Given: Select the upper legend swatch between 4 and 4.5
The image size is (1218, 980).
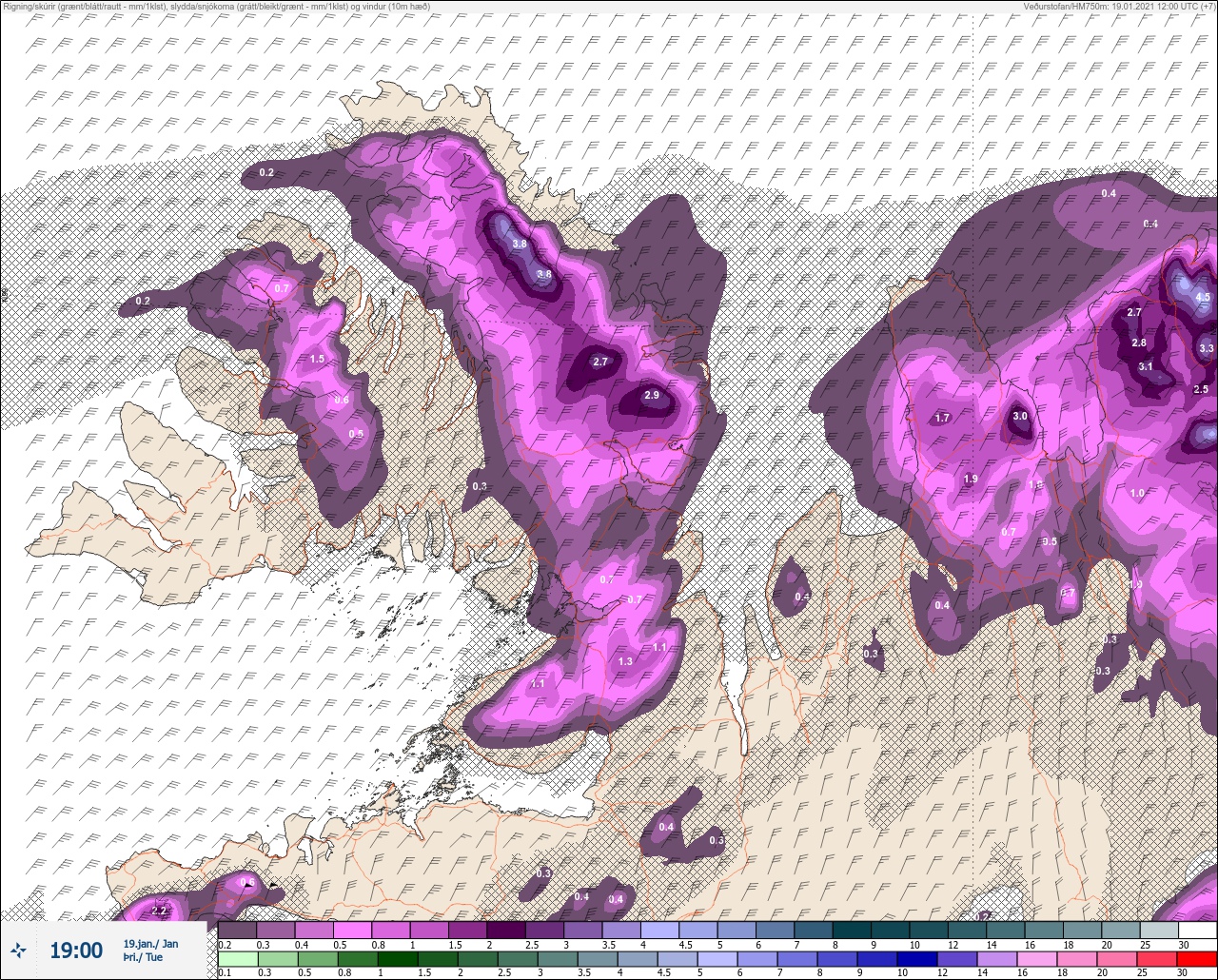Looking at the screenshot, I should [x=659, y=930].
